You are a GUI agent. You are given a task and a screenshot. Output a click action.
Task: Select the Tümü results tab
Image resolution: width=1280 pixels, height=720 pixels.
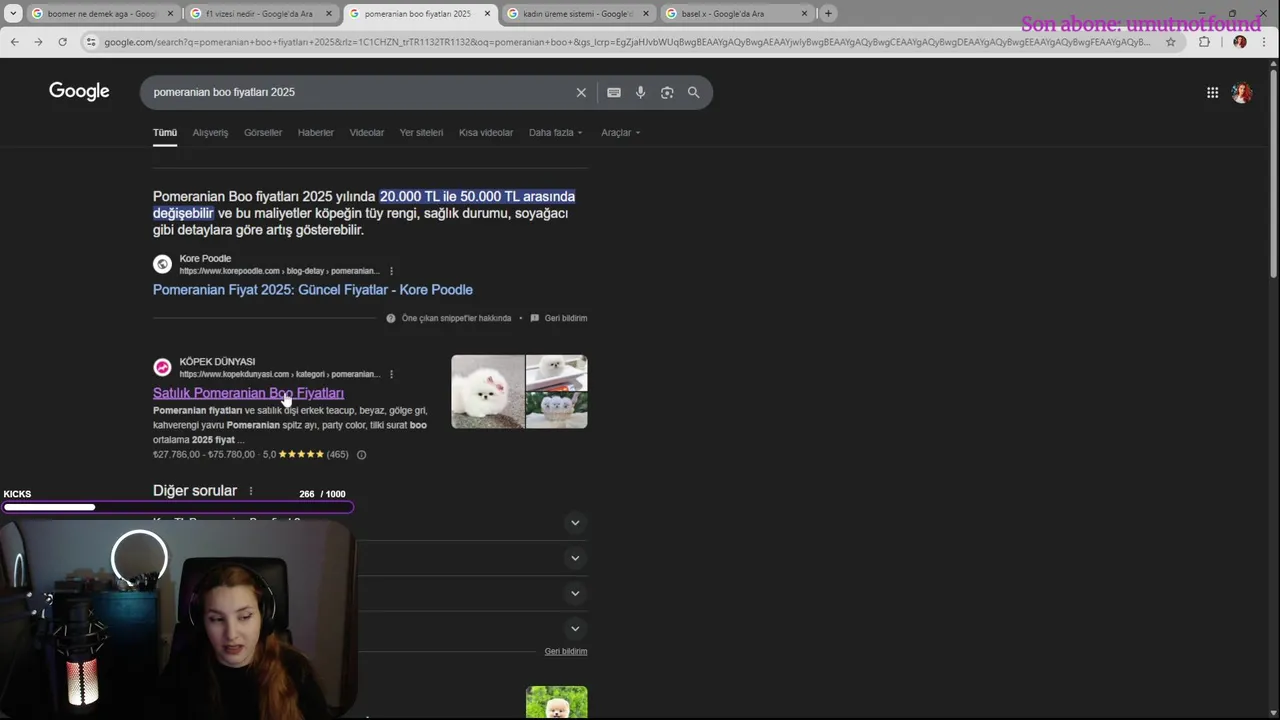(x=165, y=133)
